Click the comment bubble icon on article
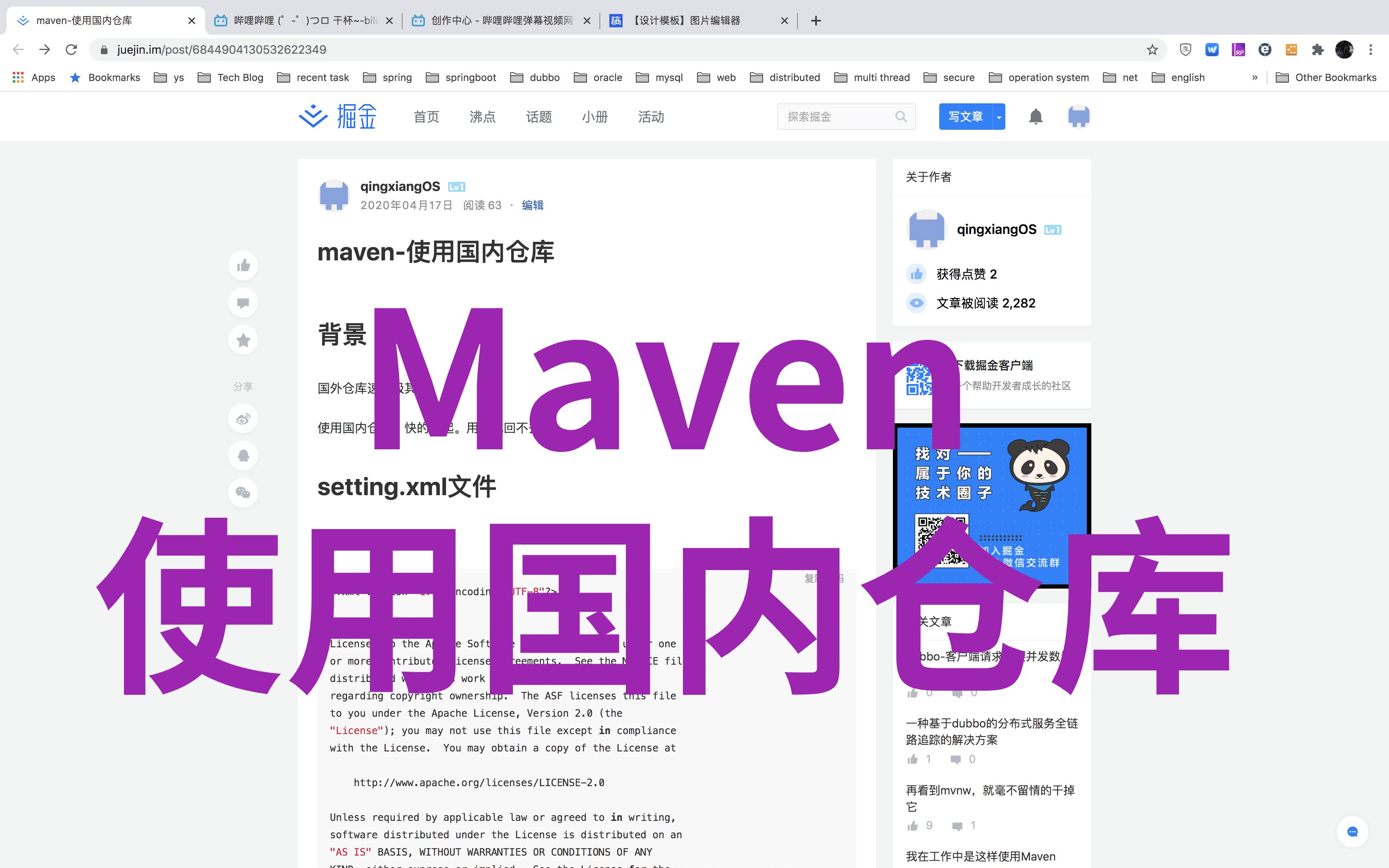The image size is (1389, 868). click(x=243, y=302)
